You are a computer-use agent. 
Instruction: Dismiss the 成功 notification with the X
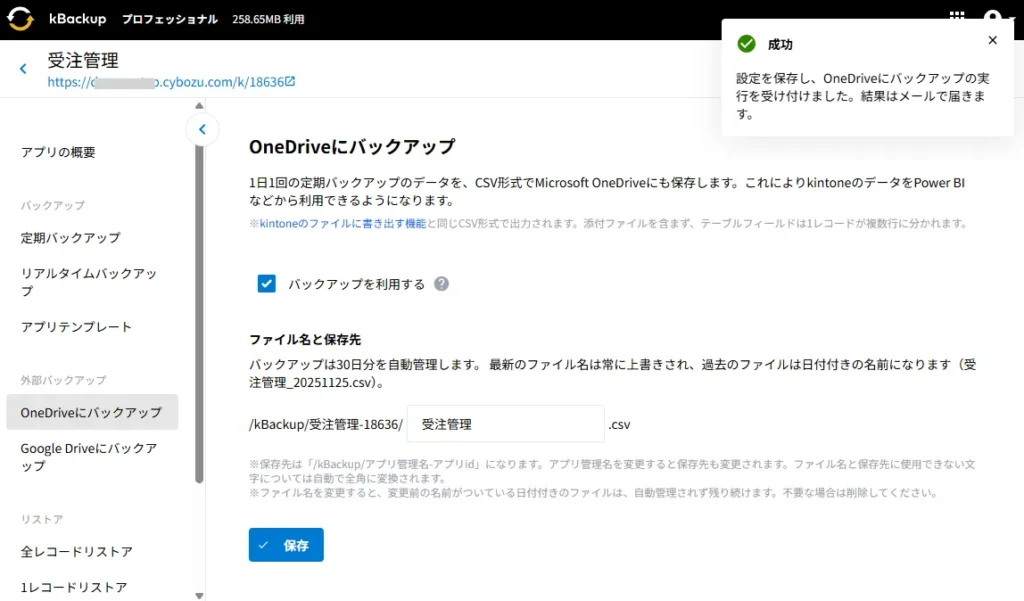point(992,40)
